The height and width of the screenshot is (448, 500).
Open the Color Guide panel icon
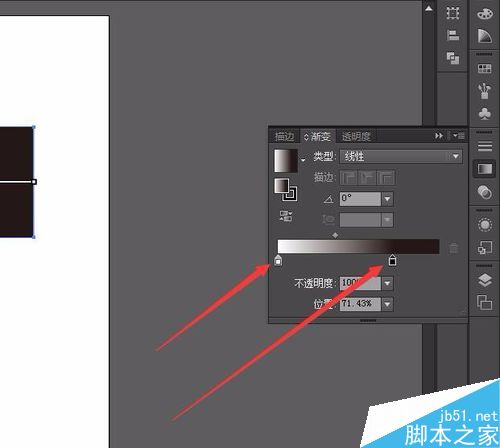click(485, 36)
